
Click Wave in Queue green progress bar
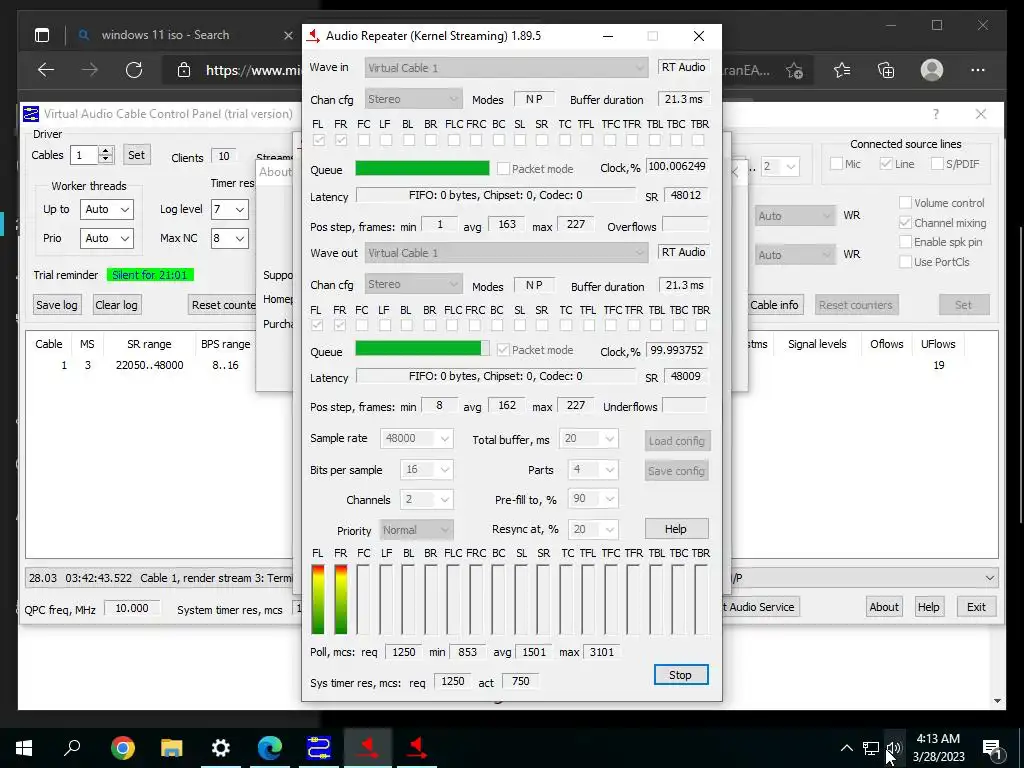423,168
